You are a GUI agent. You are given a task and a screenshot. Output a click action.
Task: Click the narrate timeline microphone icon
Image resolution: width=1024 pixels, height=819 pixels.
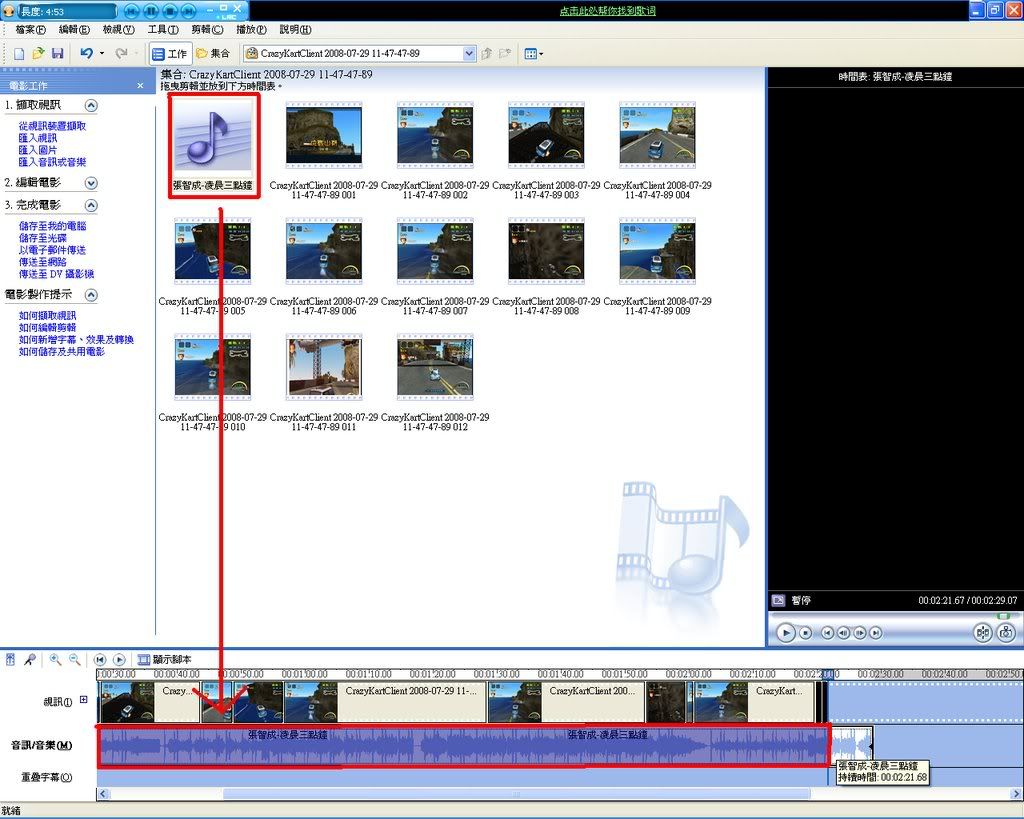31,660
